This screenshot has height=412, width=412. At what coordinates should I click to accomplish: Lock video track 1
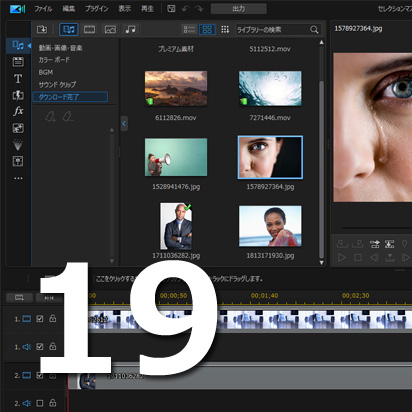pos(53,318)
